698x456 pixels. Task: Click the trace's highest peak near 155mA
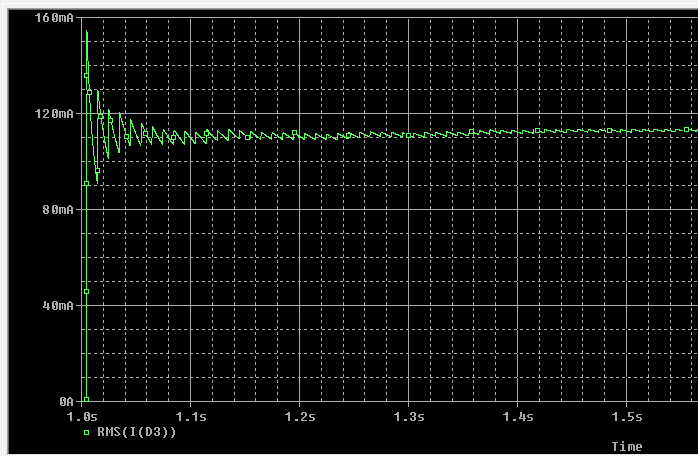86,32
